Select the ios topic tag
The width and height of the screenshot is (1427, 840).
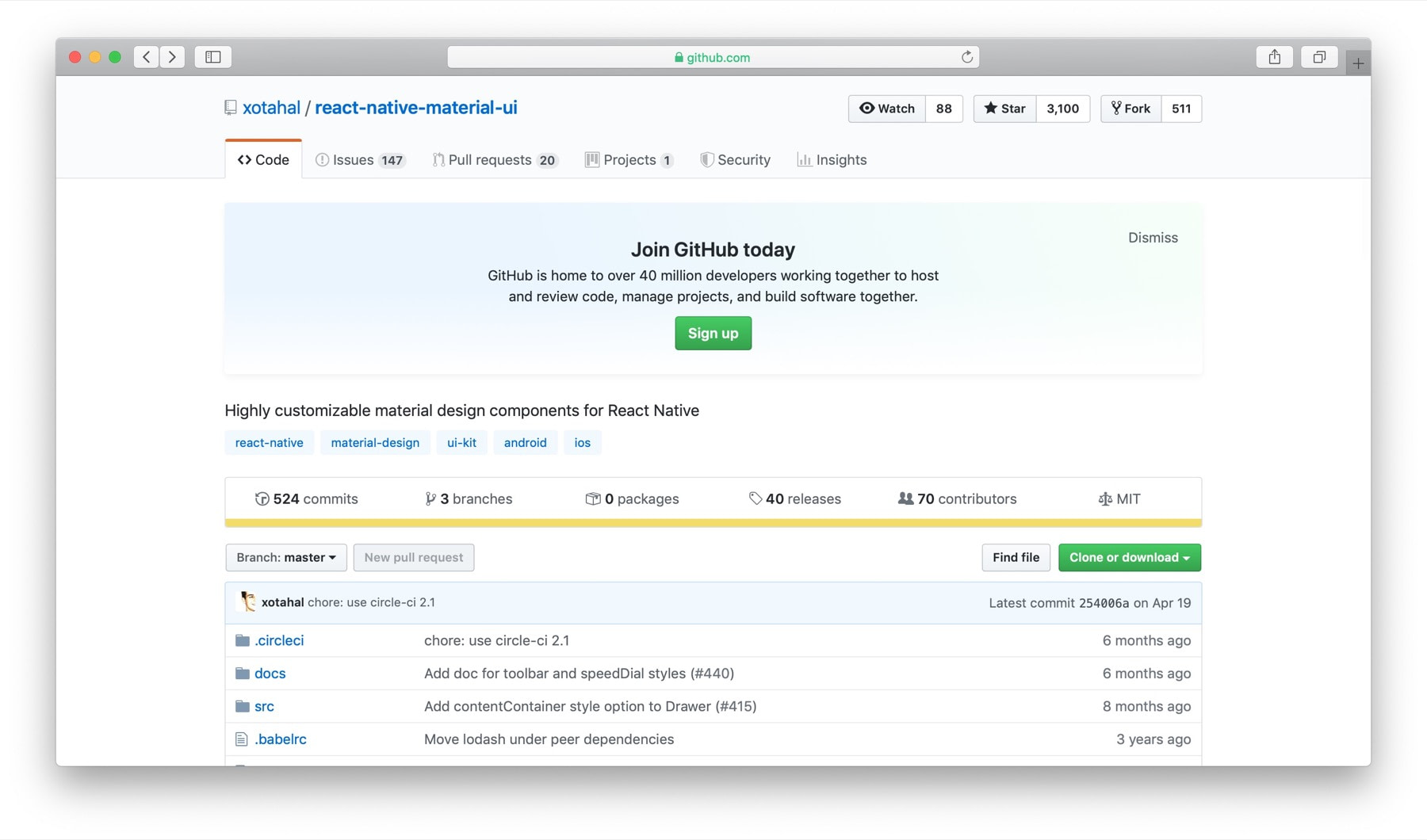pos(583,442)
